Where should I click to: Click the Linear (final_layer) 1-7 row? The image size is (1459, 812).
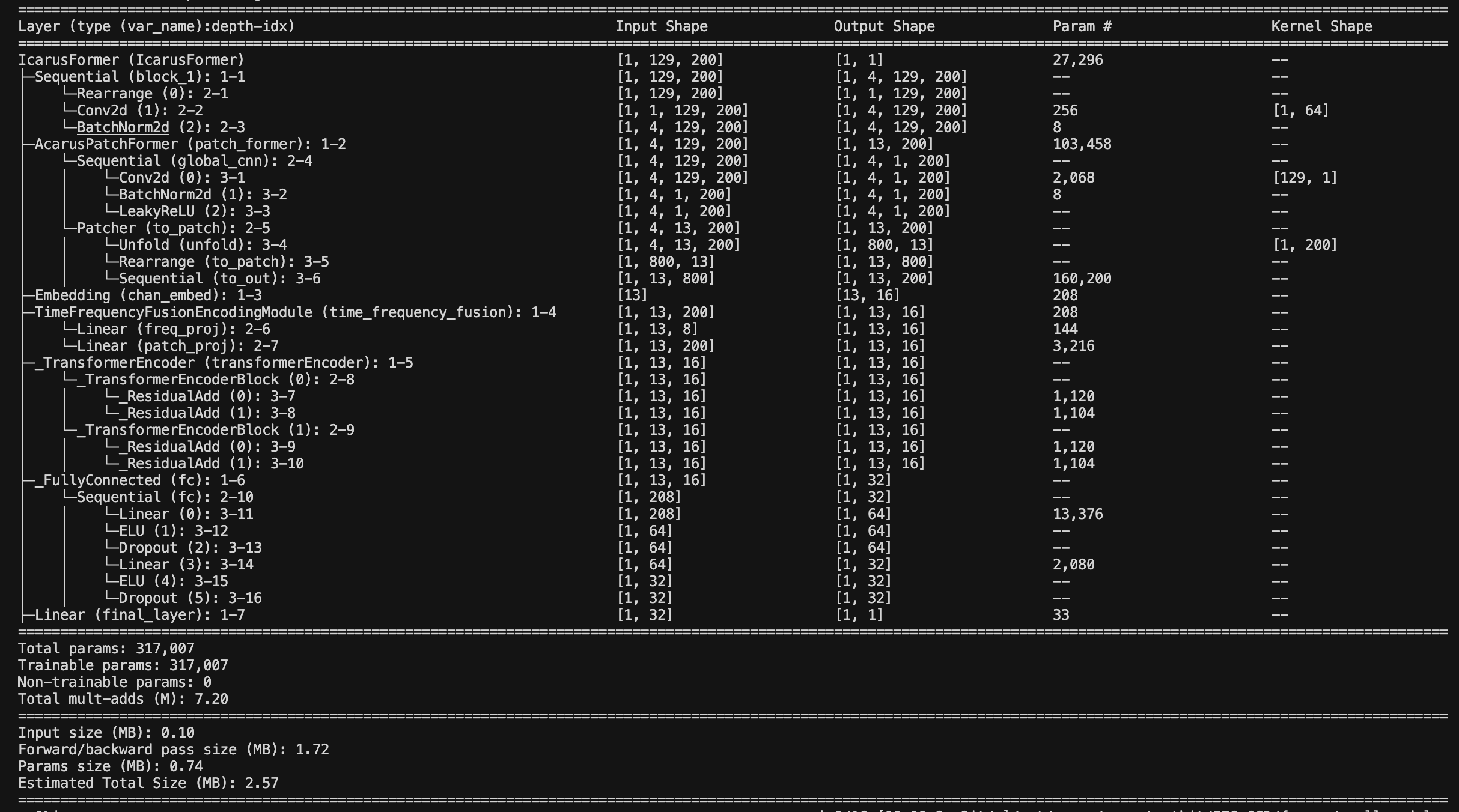pyautogui.click(x=139, y=615)
